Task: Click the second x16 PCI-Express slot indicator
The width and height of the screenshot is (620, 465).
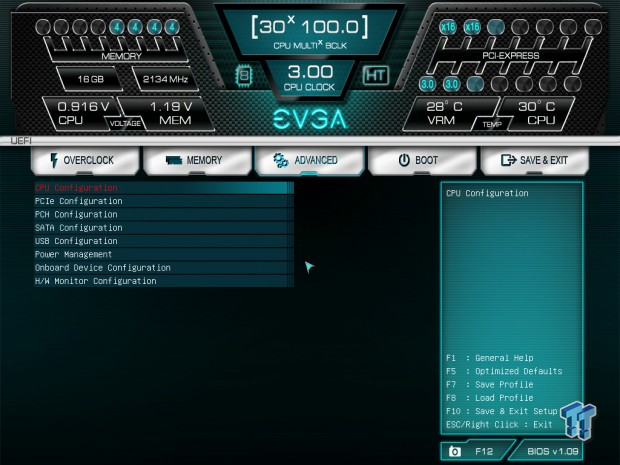Action: point(472,27)
